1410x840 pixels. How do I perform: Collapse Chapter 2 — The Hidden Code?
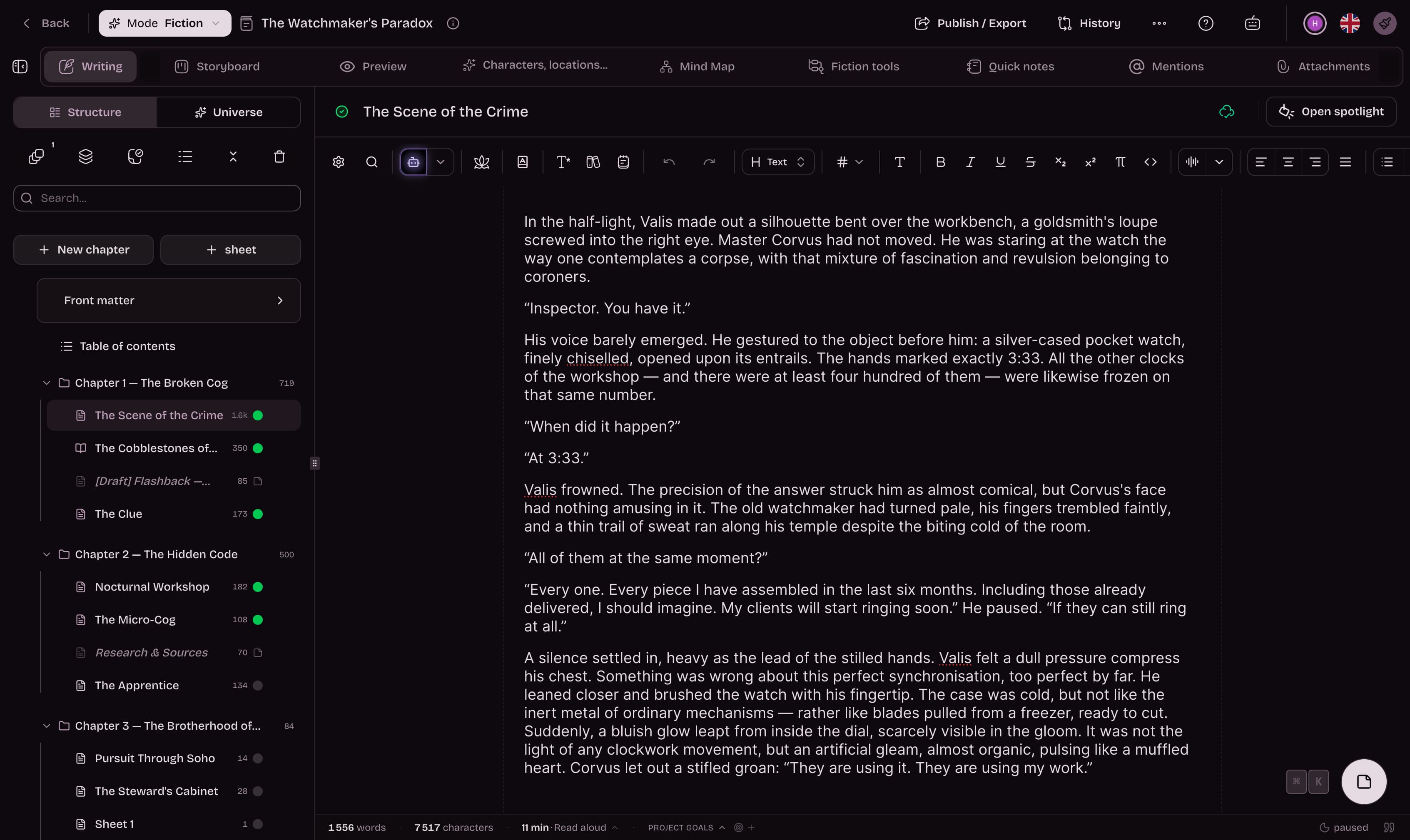tap(47, 555)
